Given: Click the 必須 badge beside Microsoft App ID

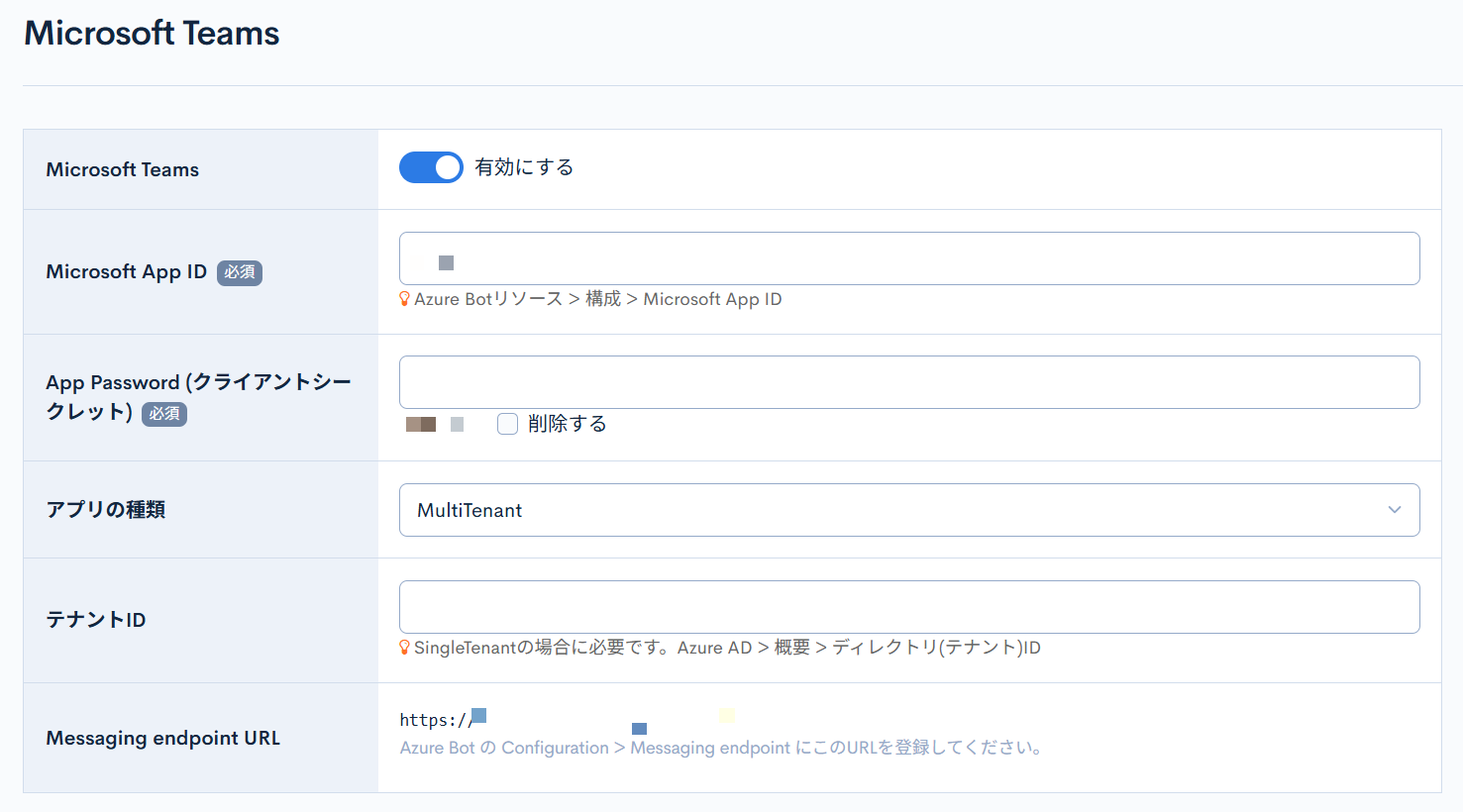Looking at the screenshot, I should pos(240,272).
